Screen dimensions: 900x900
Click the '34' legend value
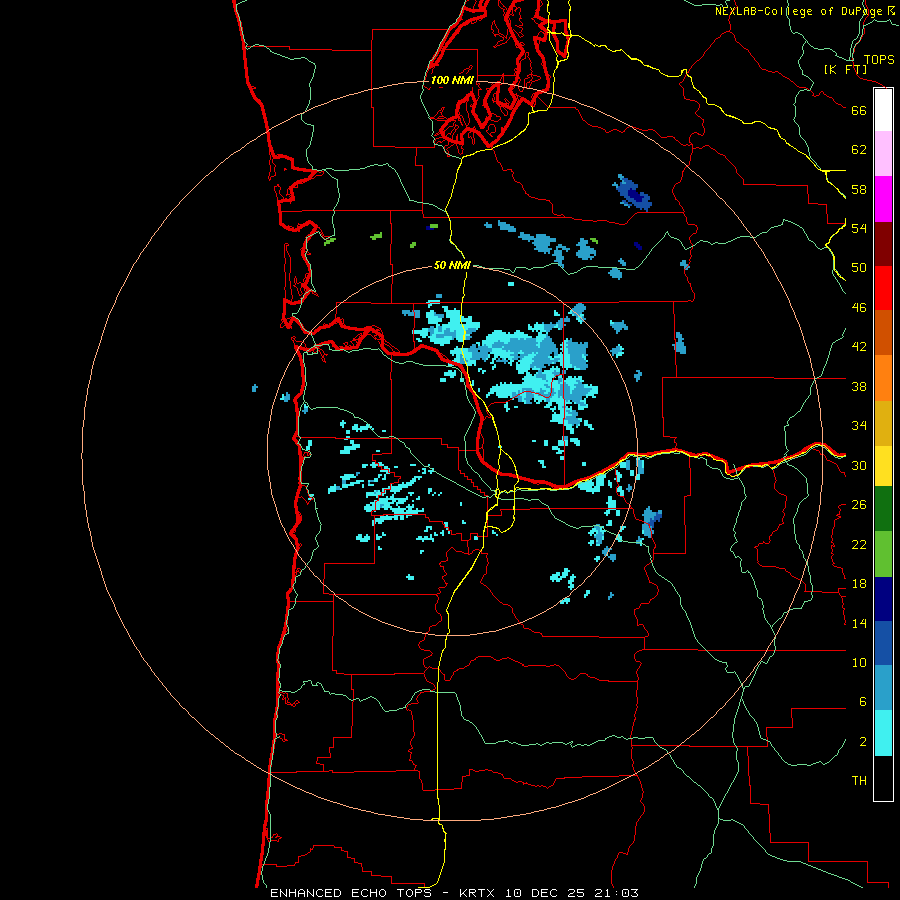point(859,426)
